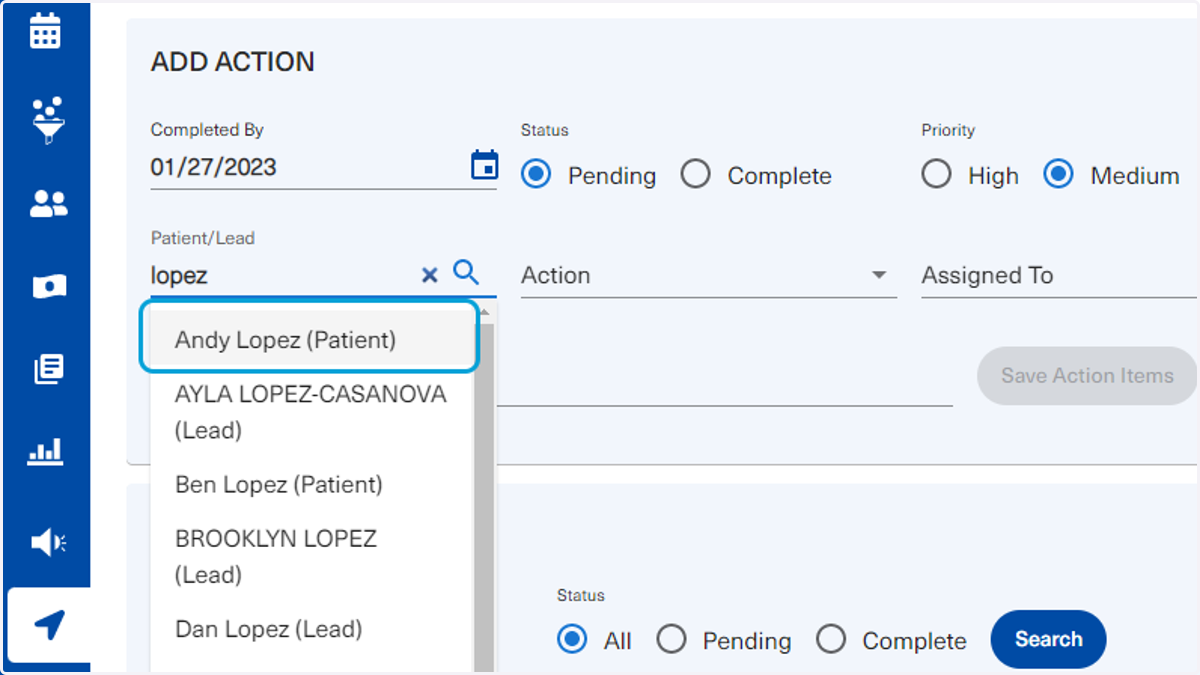Choose BROOKLYN LOPEZ (Lead) from the suggestions
Screen dimensions: 1200x675
point(312,556)
